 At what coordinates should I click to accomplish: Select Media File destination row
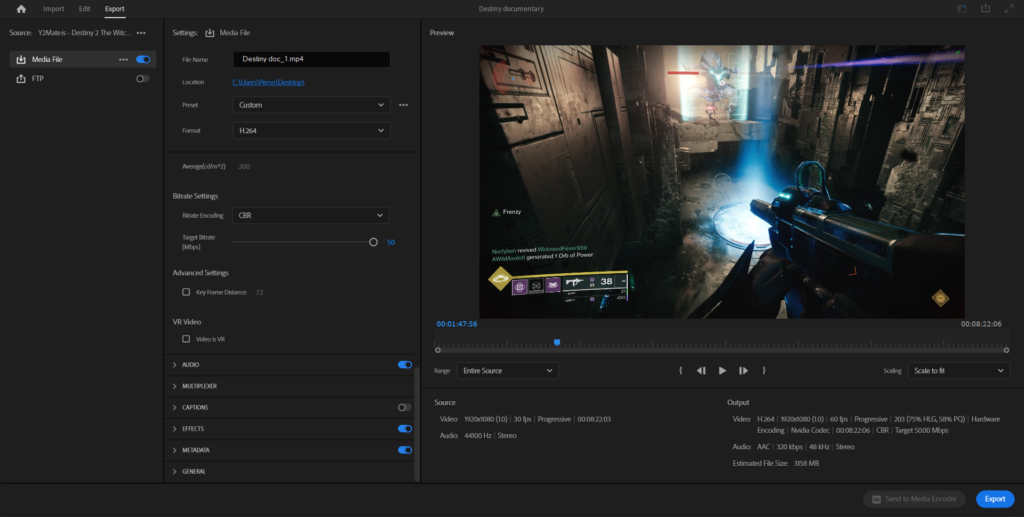(83, 59)
